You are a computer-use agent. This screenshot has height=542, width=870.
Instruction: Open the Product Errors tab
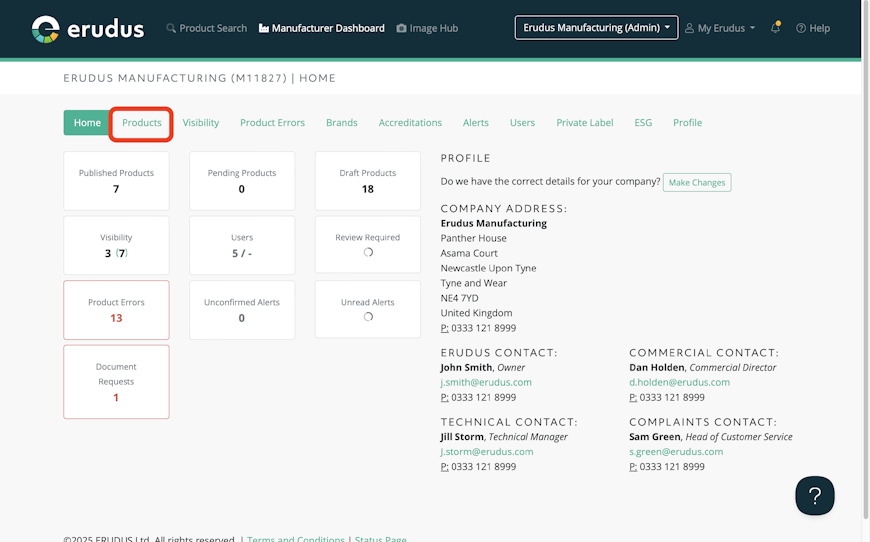(x=272, y=123)
